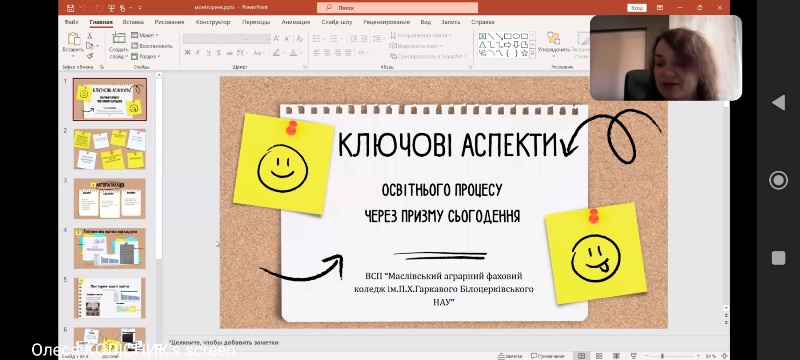Open the Упорядочить arrange tool
This screenshot has width=800, height=360.
coord(554,45)
